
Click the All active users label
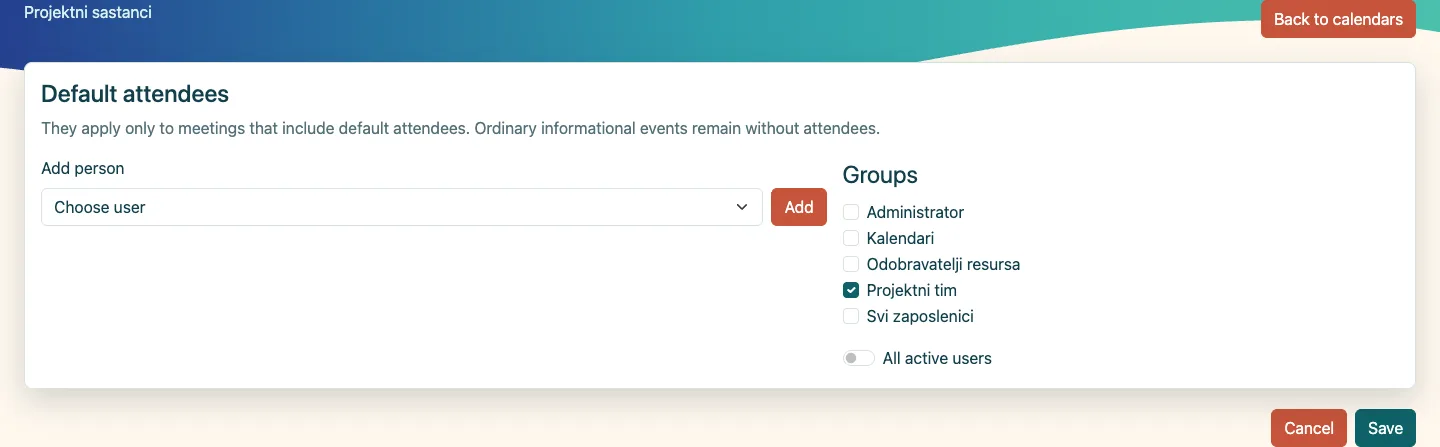click(937, 358)
